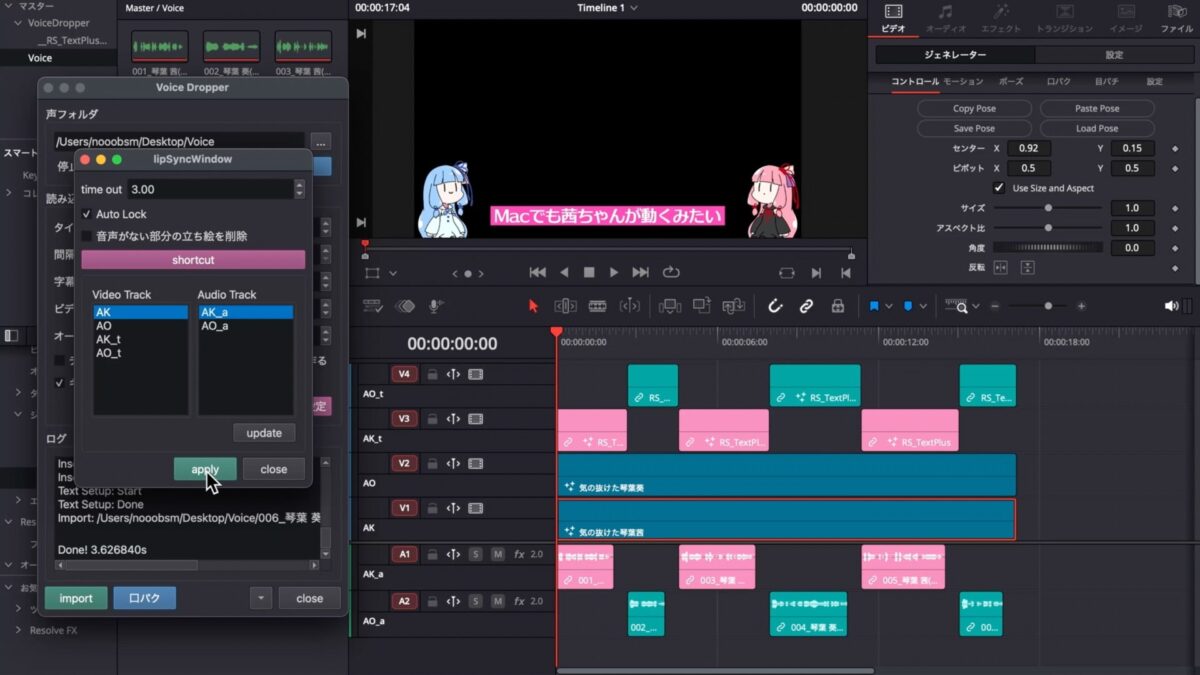Click the apply button in lipSyncWindow
This screenshot has height=675, width=1200.
click(204, 468)
